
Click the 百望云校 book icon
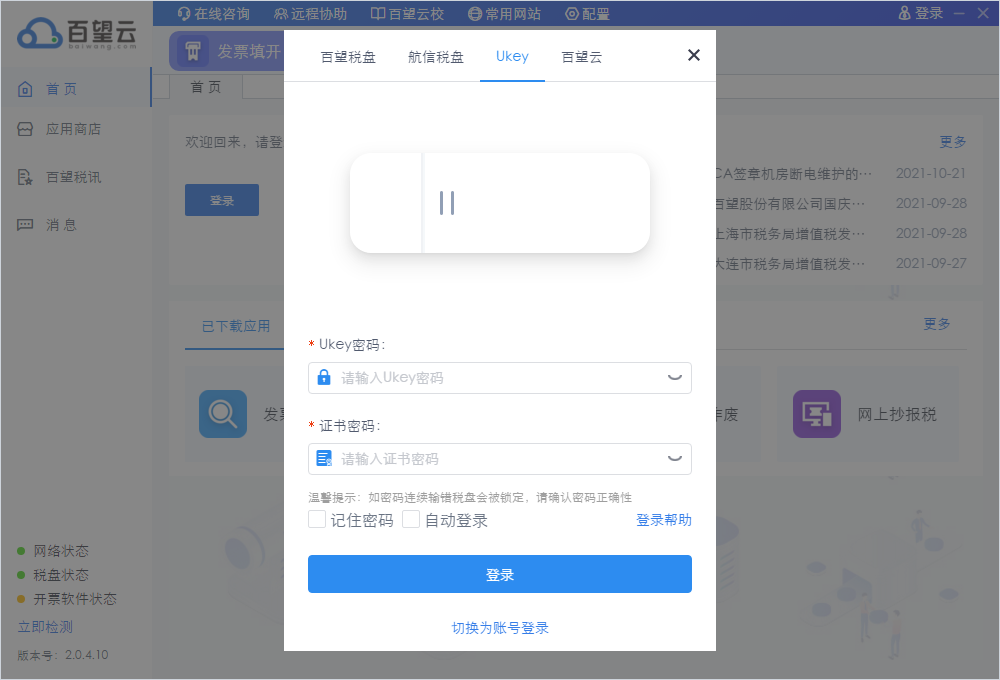(x=378, y=13)
